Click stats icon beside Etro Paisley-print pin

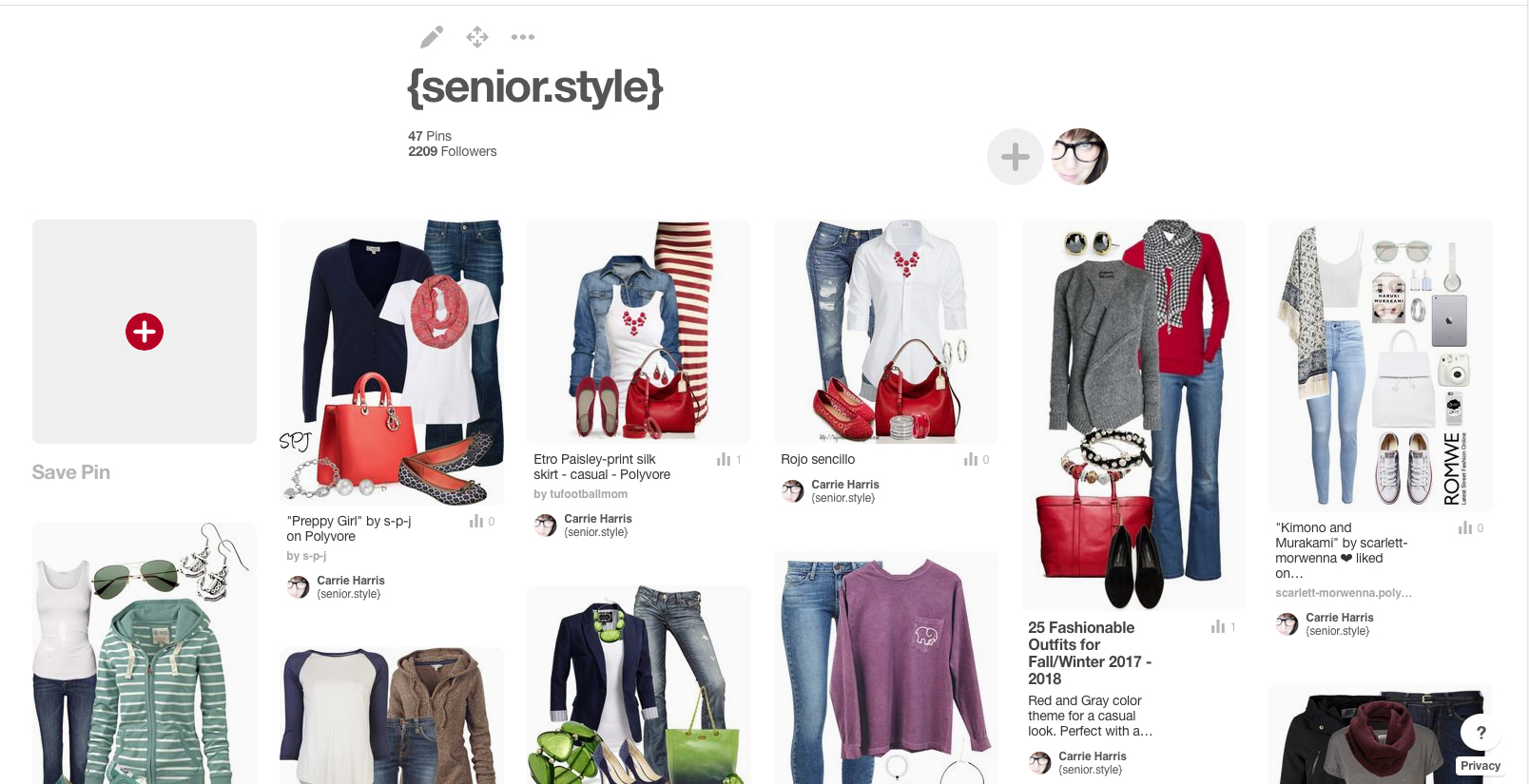point(724,459)
